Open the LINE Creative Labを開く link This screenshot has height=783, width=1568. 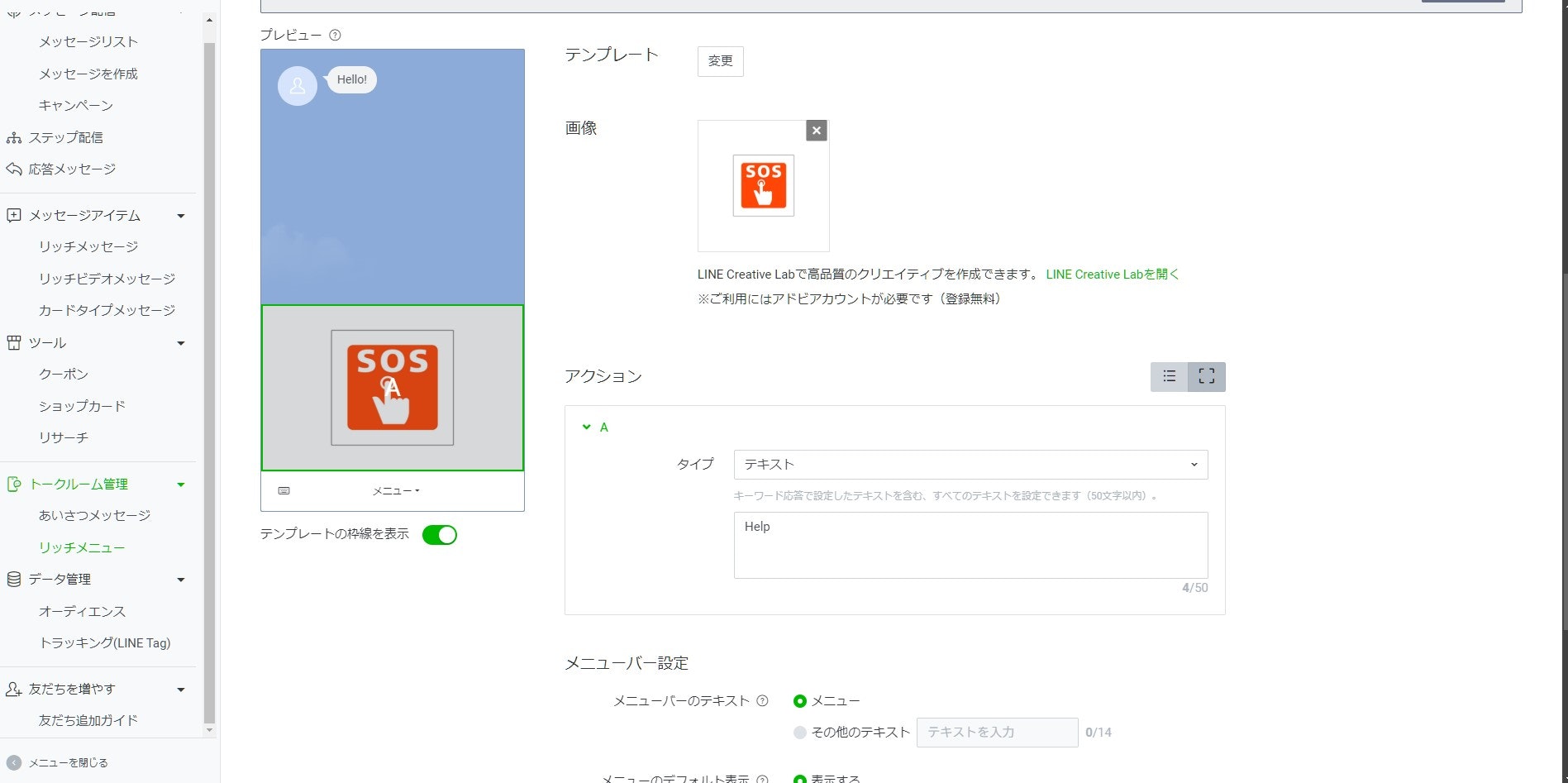pos(1111,274)
